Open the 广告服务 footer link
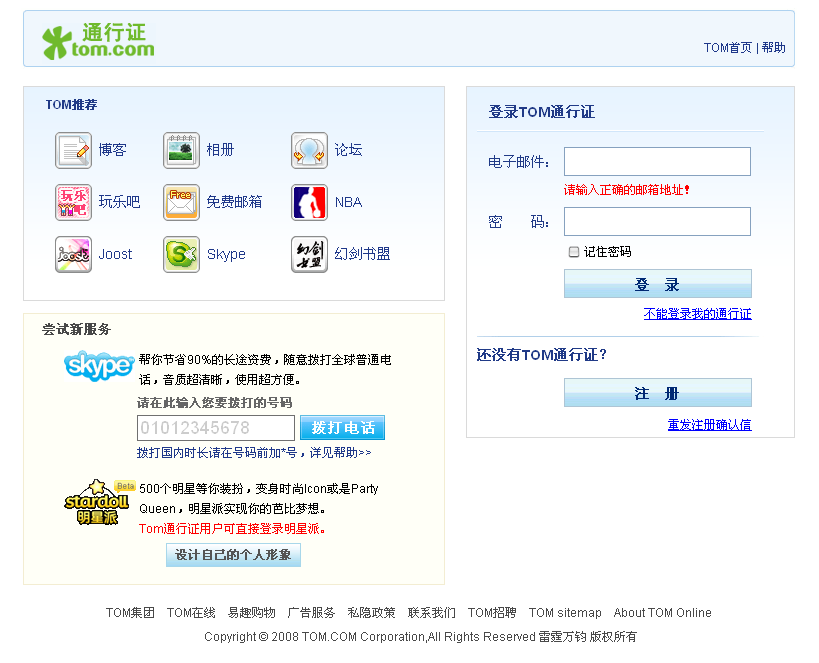The image size is (819, 663). click(311, 612)
